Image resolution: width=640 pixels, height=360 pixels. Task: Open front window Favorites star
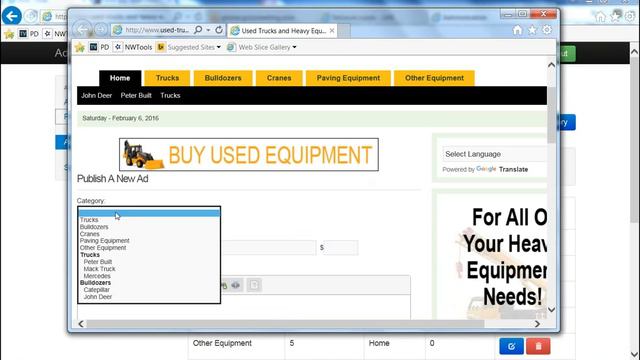pos(532,30)
